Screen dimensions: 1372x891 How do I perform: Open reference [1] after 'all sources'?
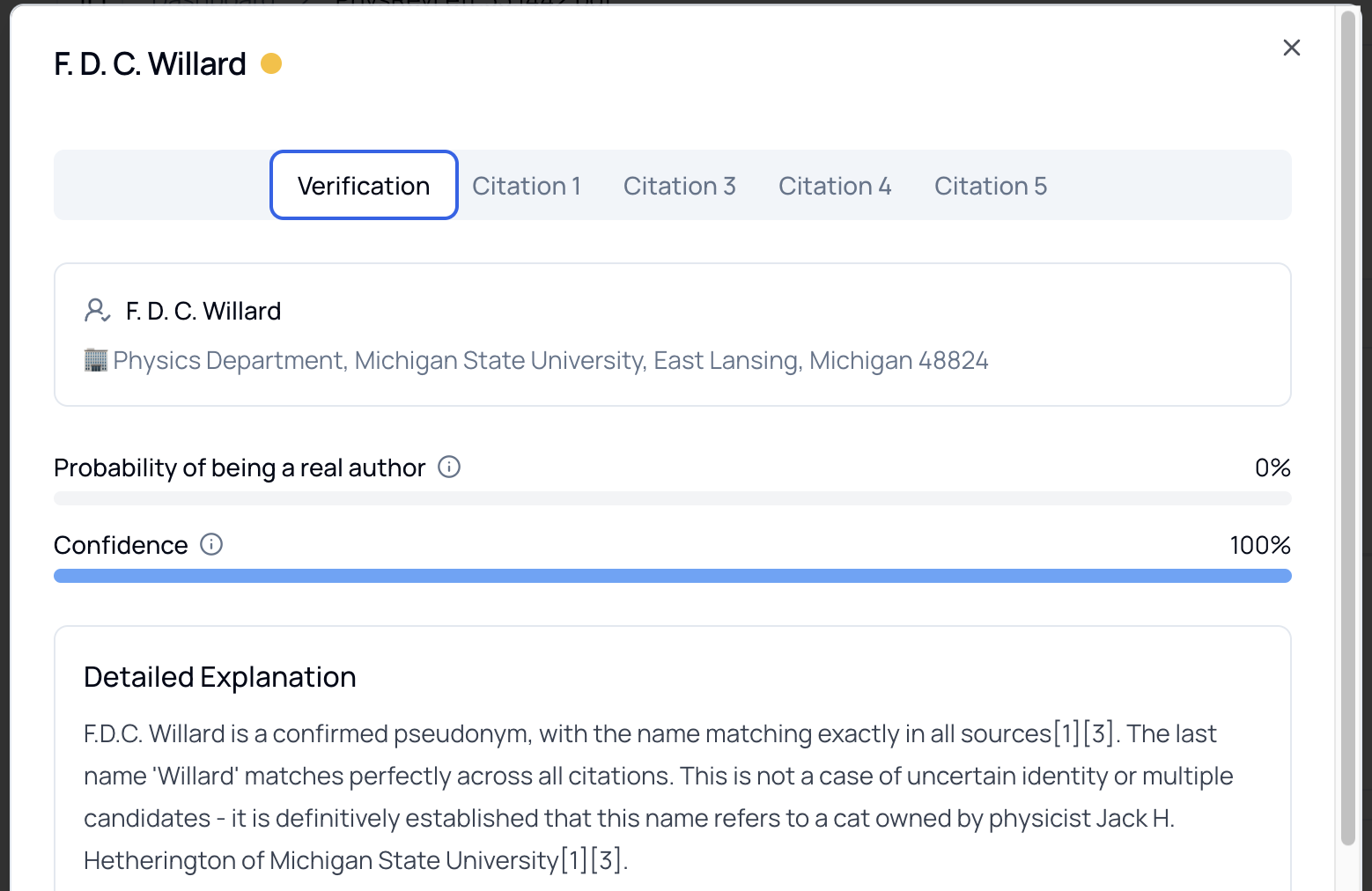1066,733
